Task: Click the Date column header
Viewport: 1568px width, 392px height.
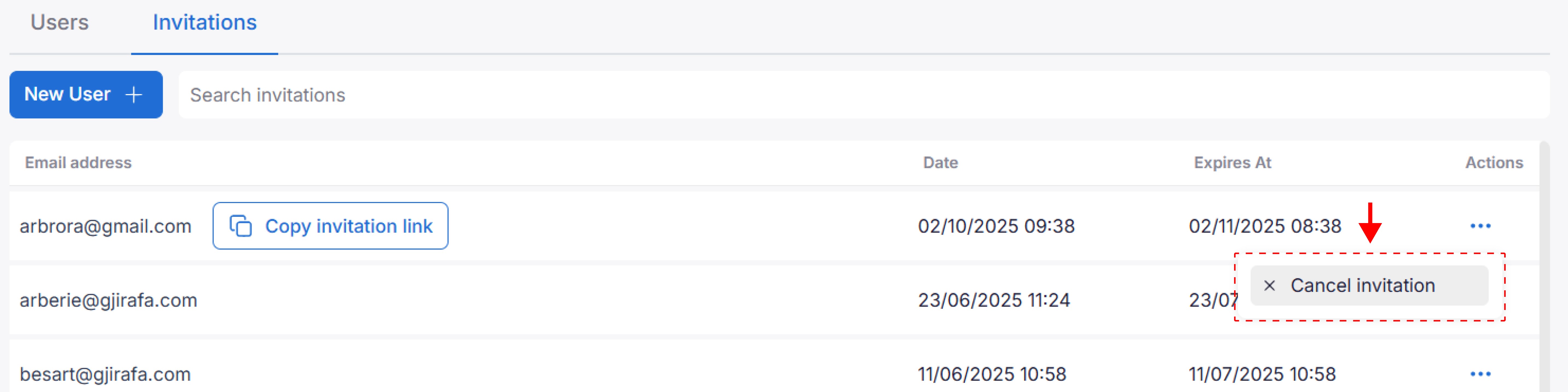Action: coord(940,163)
